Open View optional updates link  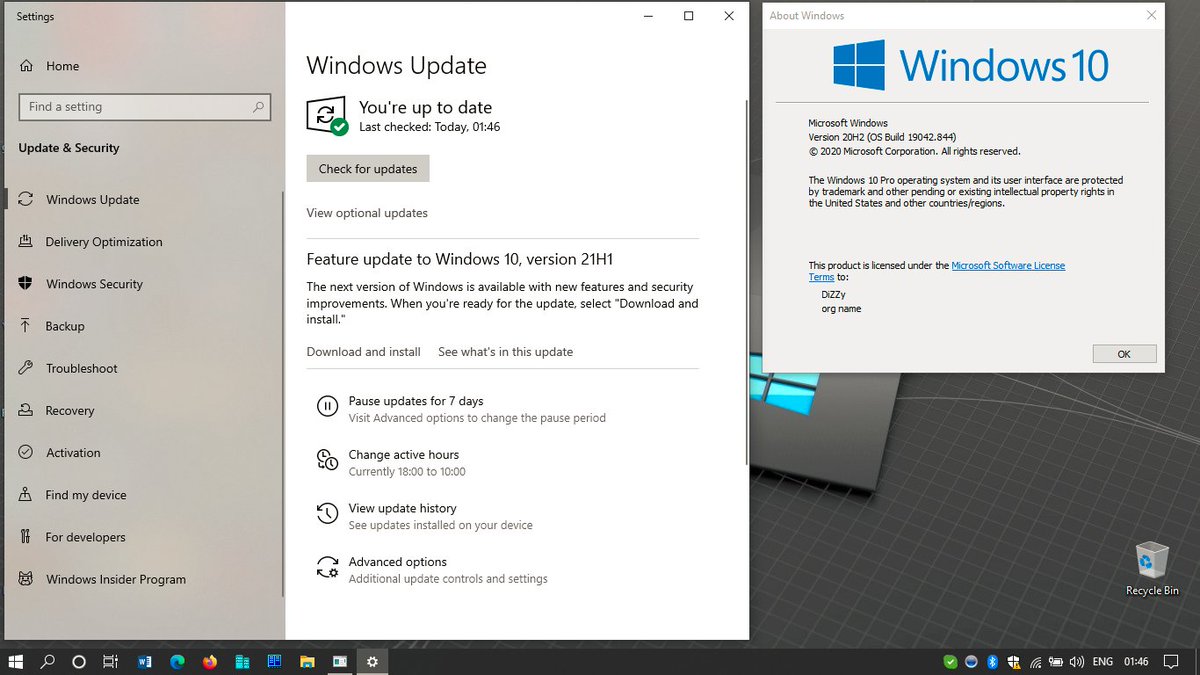coord(367,213)
